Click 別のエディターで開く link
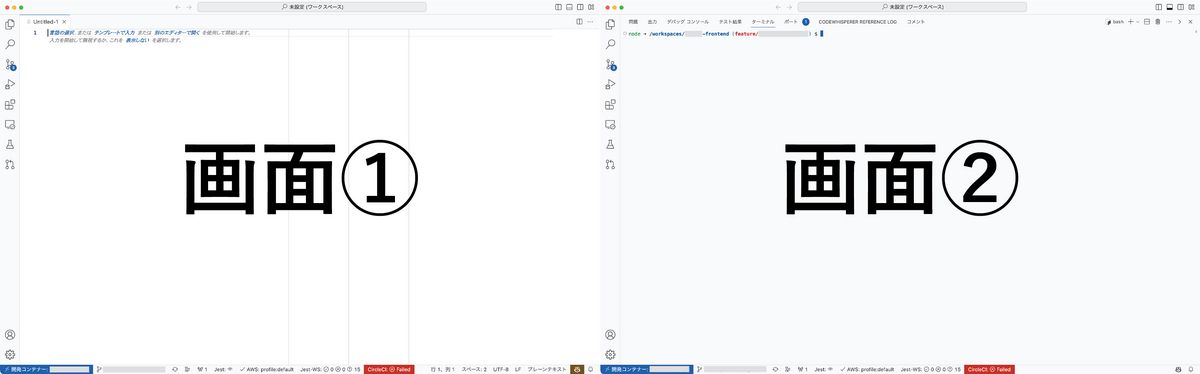This screenshot has width=1200, height=374. 177,33
